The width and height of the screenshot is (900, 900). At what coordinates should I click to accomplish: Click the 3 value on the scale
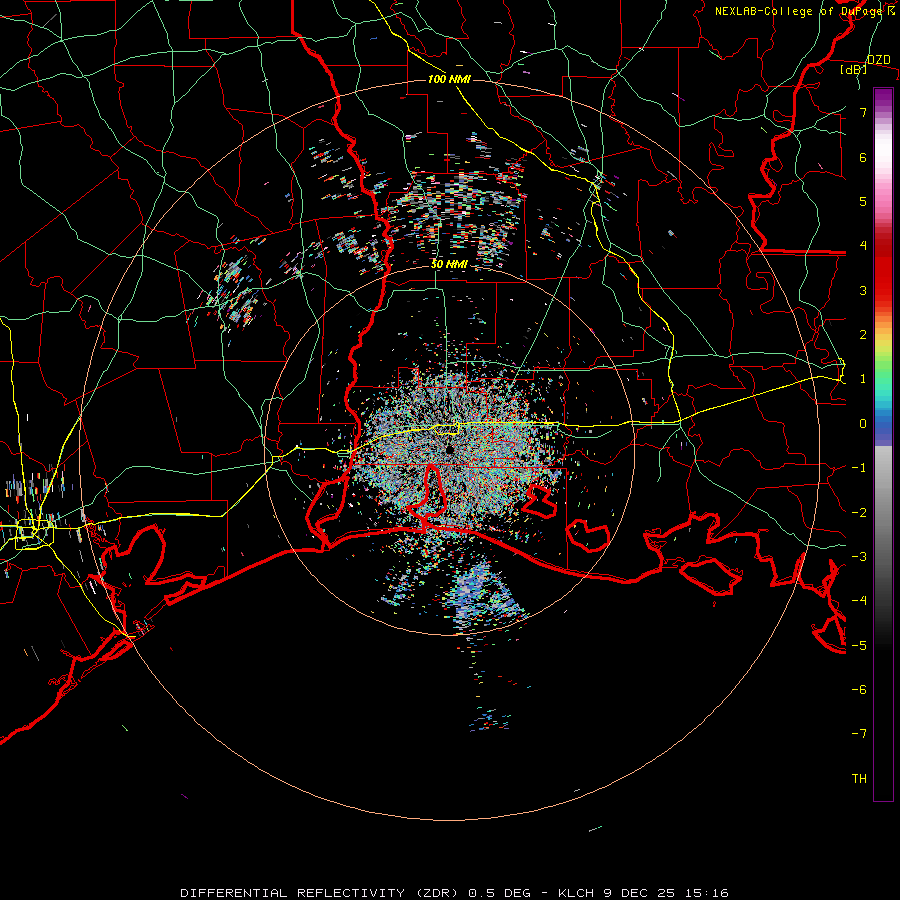(x=863, y=290)
